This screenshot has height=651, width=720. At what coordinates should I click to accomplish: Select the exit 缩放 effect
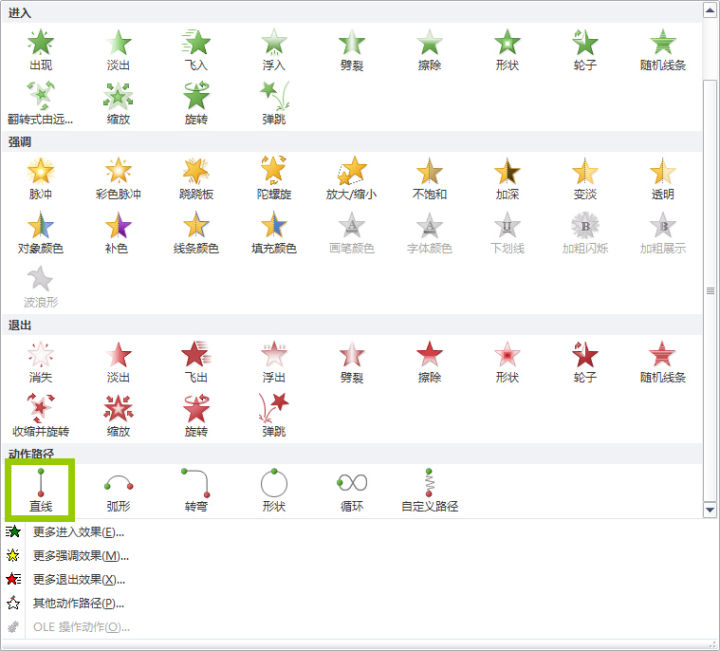click(118, 416)
